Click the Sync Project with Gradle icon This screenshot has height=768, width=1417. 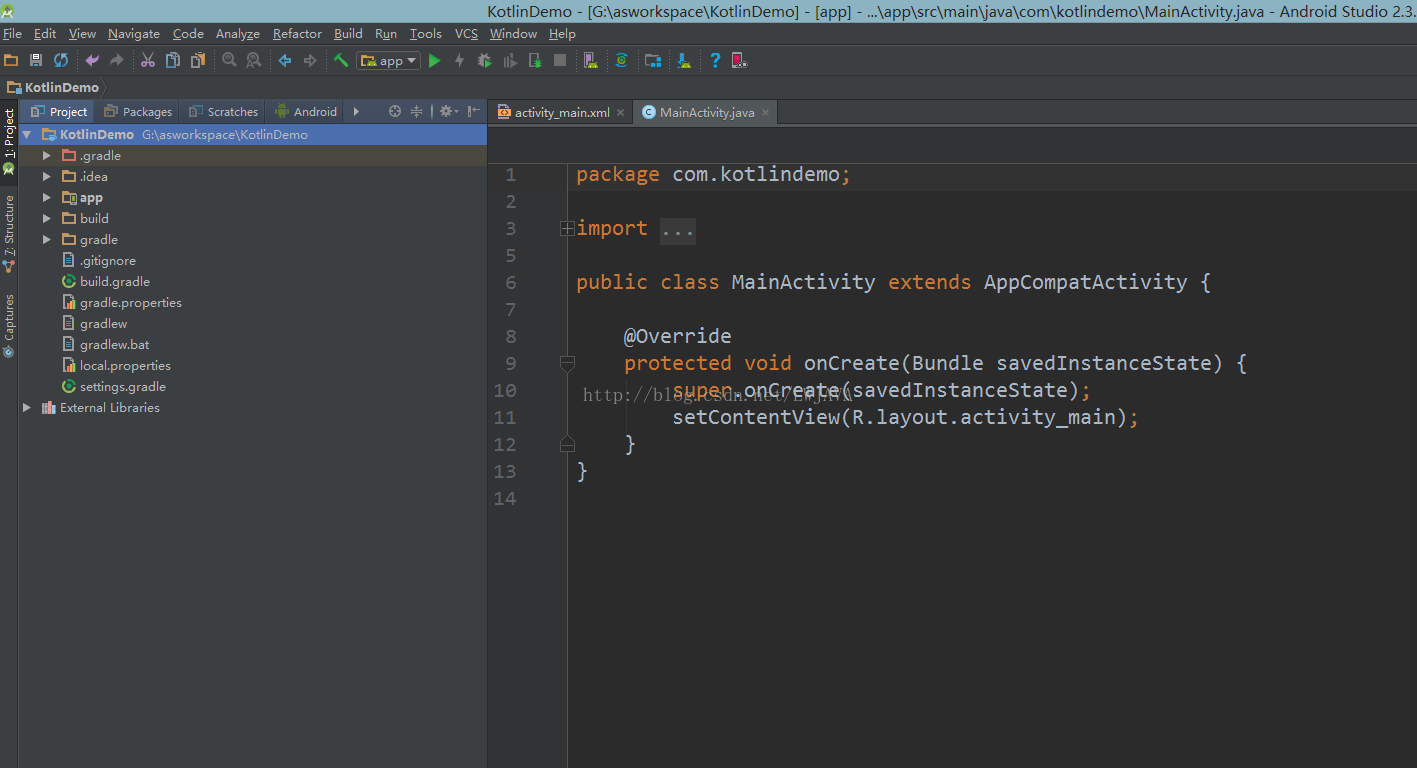pyautogui.click(x=621, y=61)
